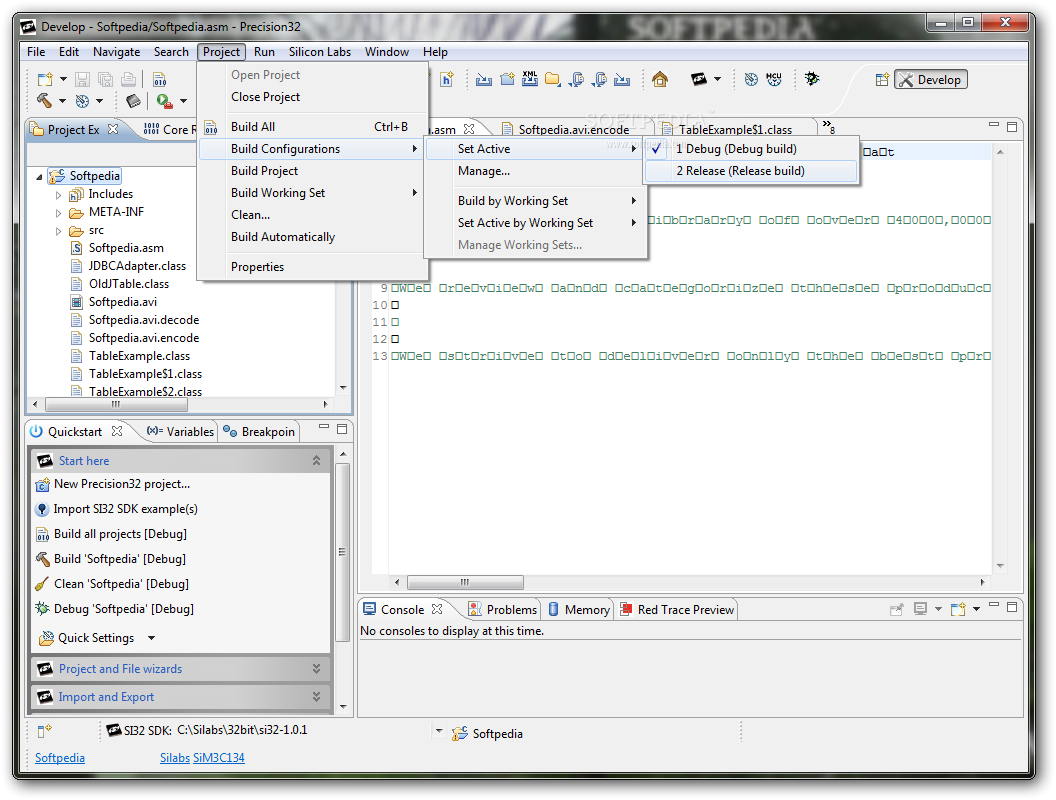The width and height of the screenshot is (1056, 800).
Task: Click the External Tools run icon
Action: [x=164, y=101]
